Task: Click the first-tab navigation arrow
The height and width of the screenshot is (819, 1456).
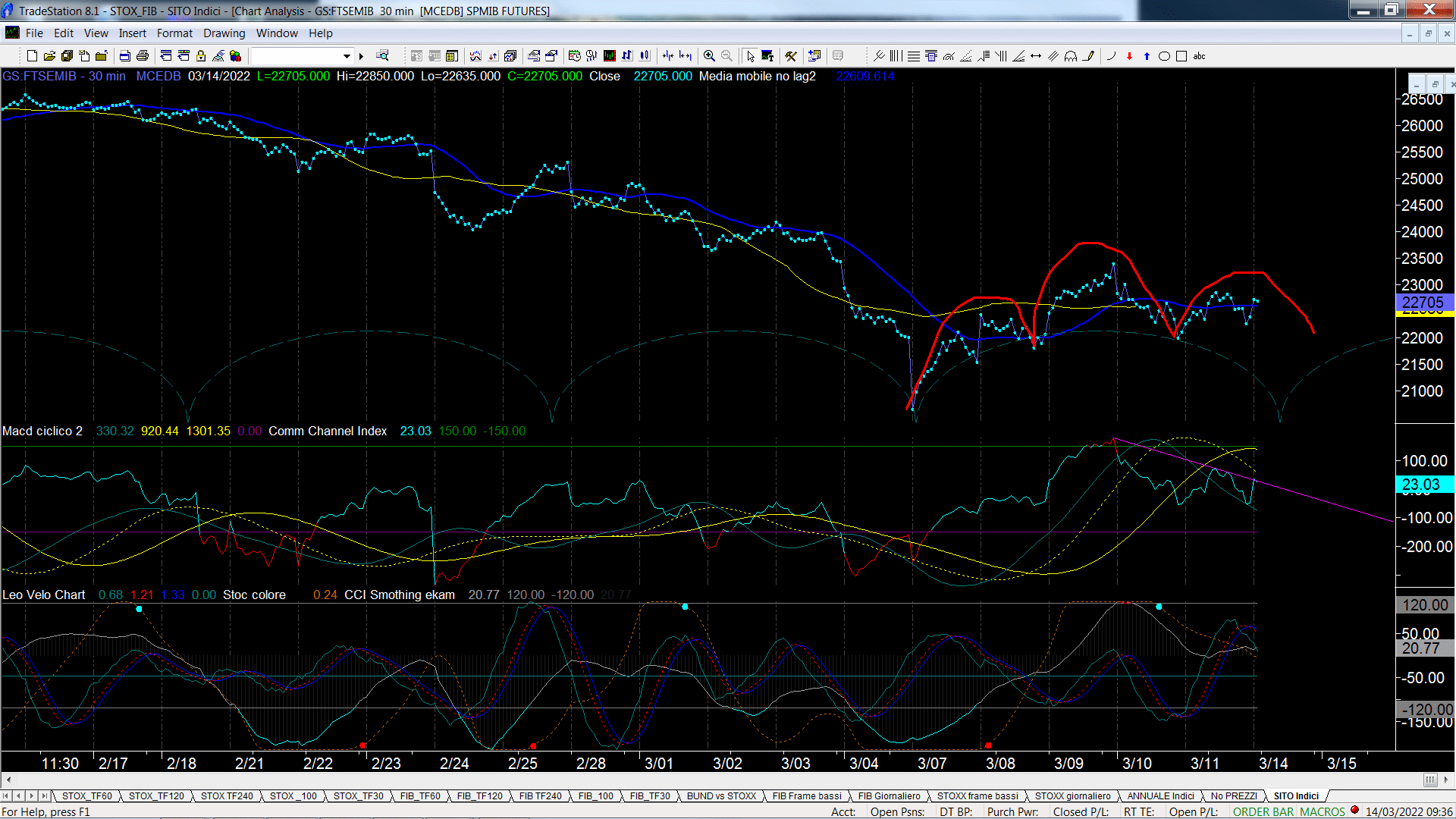Action: (x=6, y=795)
